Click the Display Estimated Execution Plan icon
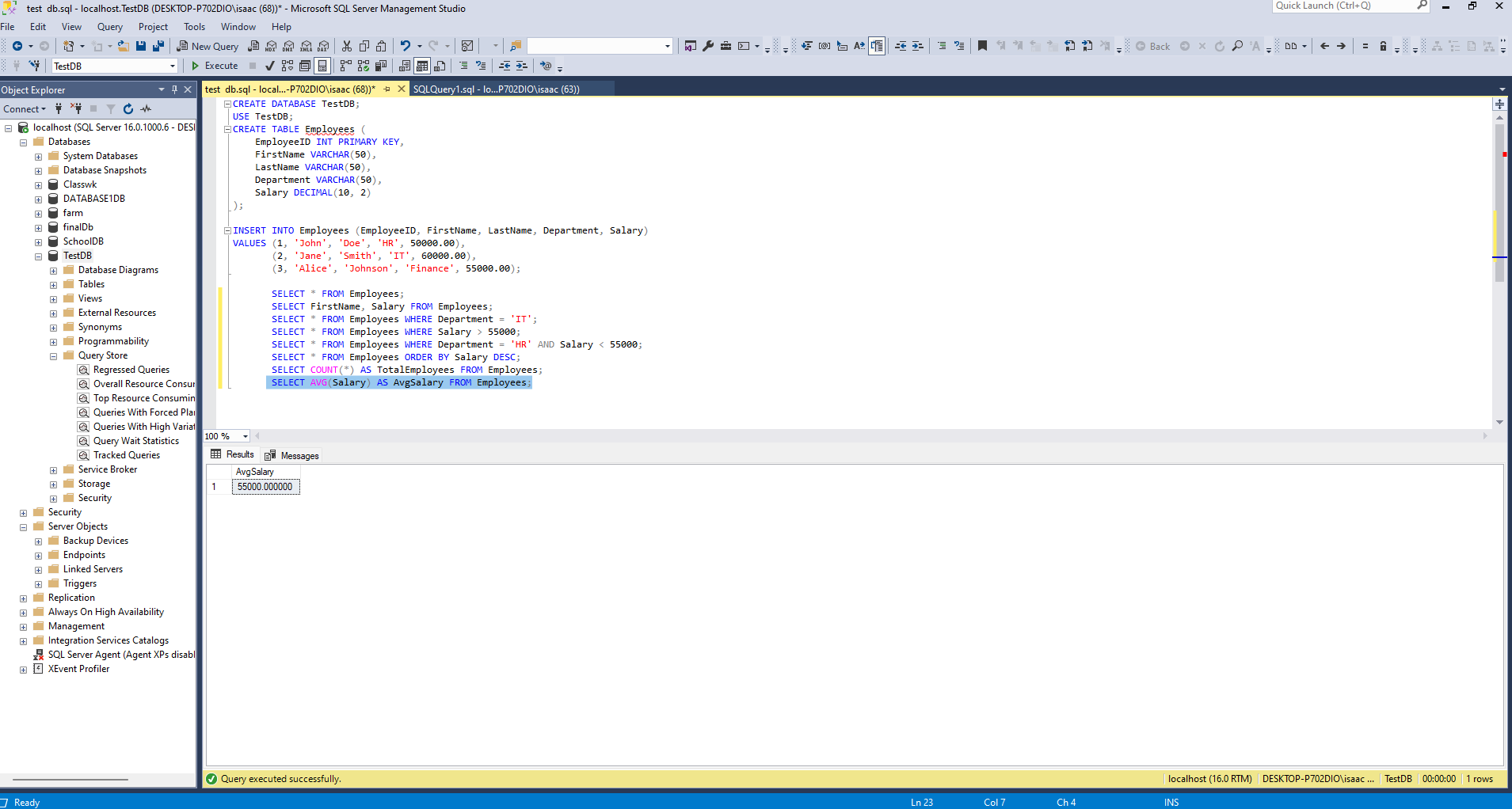This screenshot has width=1512, height=809. [287, 66]
